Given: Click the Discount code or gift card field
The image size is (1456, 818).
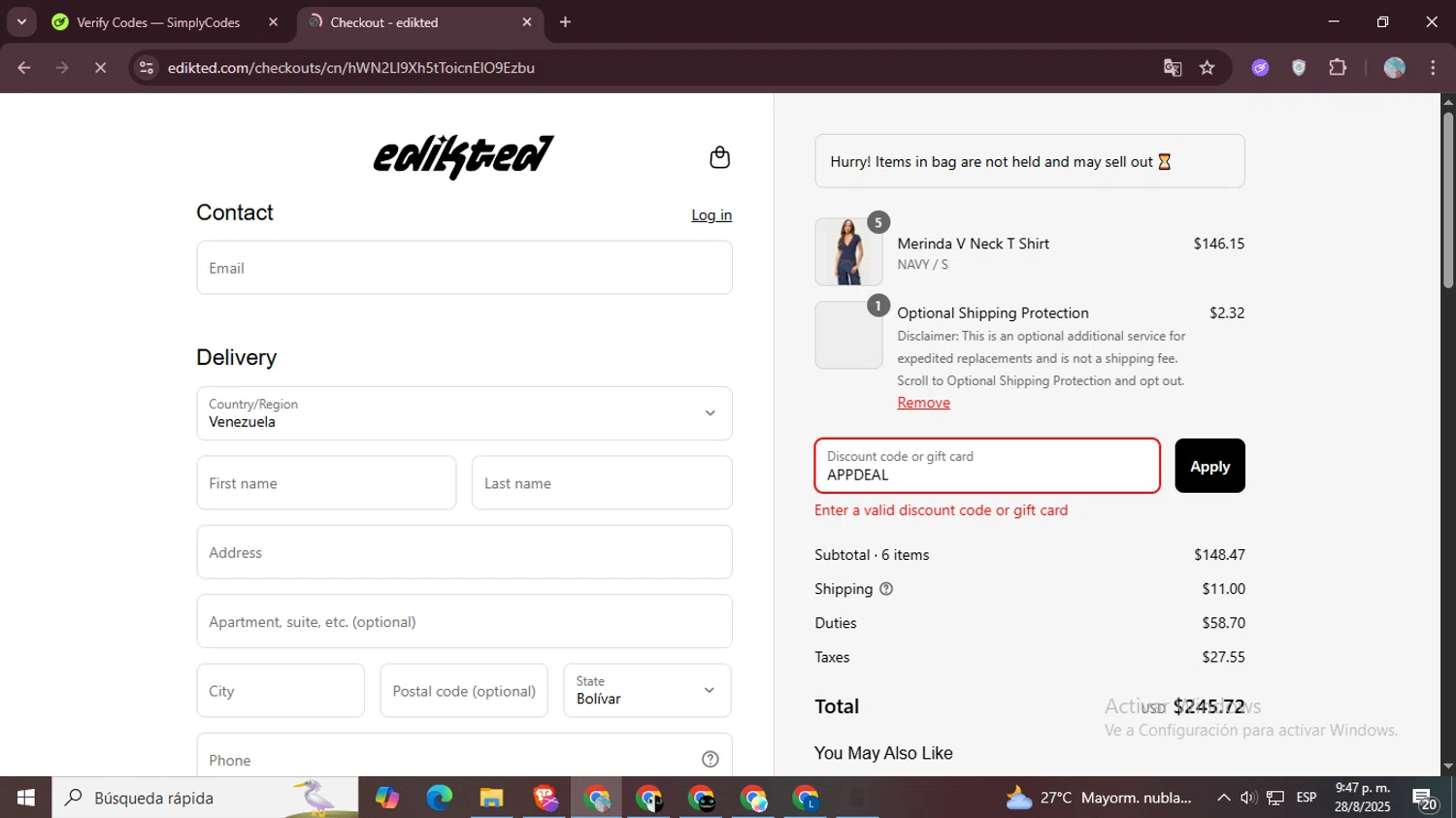Looking at the screenshot, I should (987, 466).
